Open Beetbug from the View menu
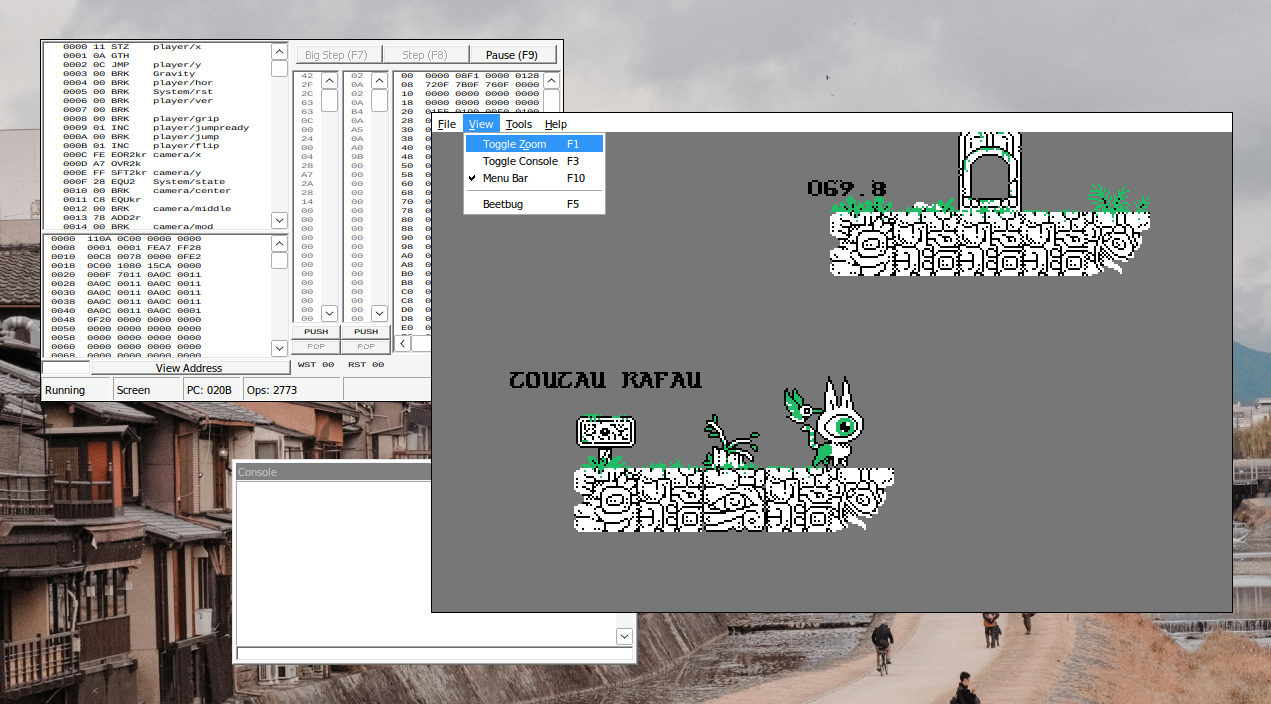 (502, 204)
